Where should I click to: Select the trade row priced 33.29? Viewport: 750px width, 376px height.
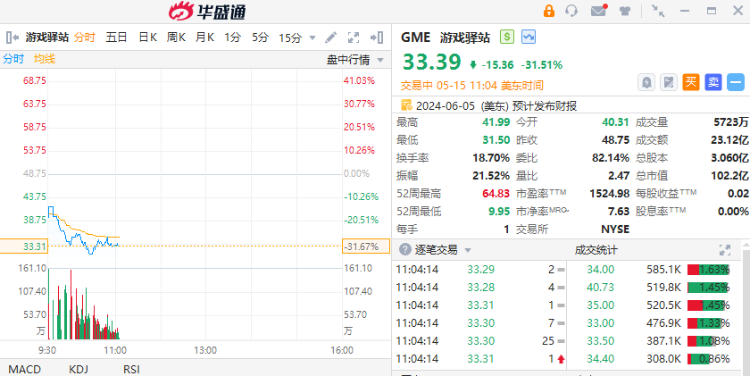pos(480,269)
